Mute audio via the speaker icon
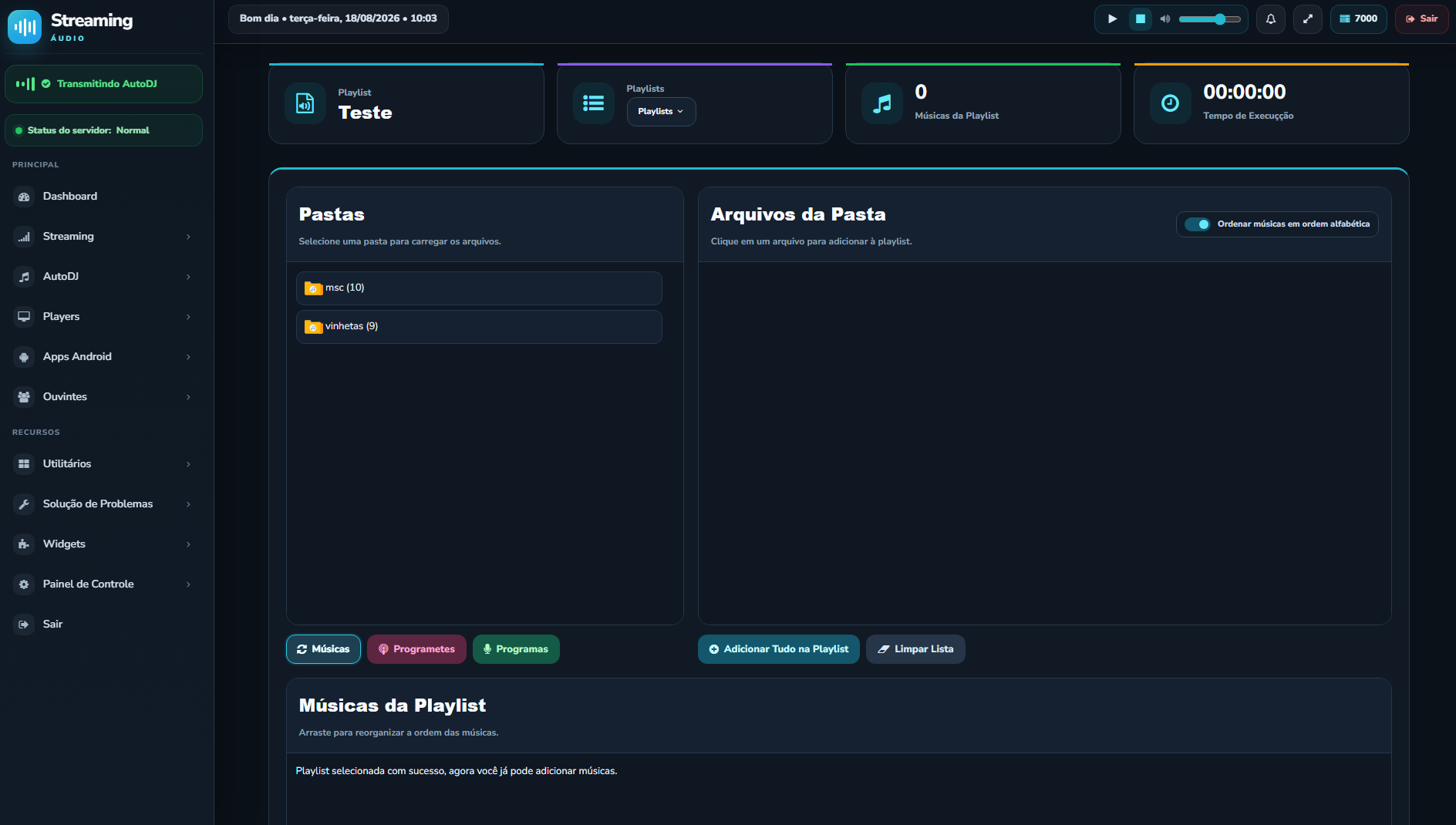The height and width of the screenshot is (825, 1456). point(1165,19)
